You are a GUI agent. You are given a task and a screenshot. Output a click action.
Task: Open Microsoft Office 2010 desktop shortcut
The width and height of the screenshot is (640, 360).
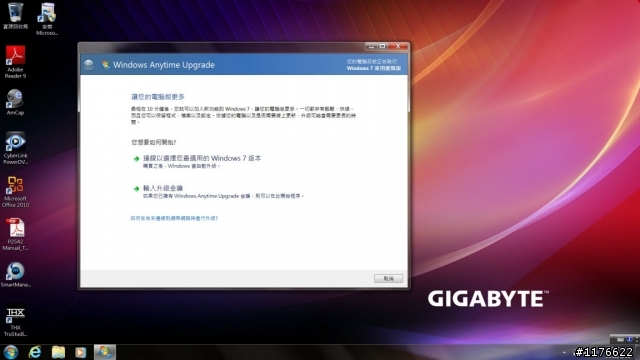click(x=16, y=191)
